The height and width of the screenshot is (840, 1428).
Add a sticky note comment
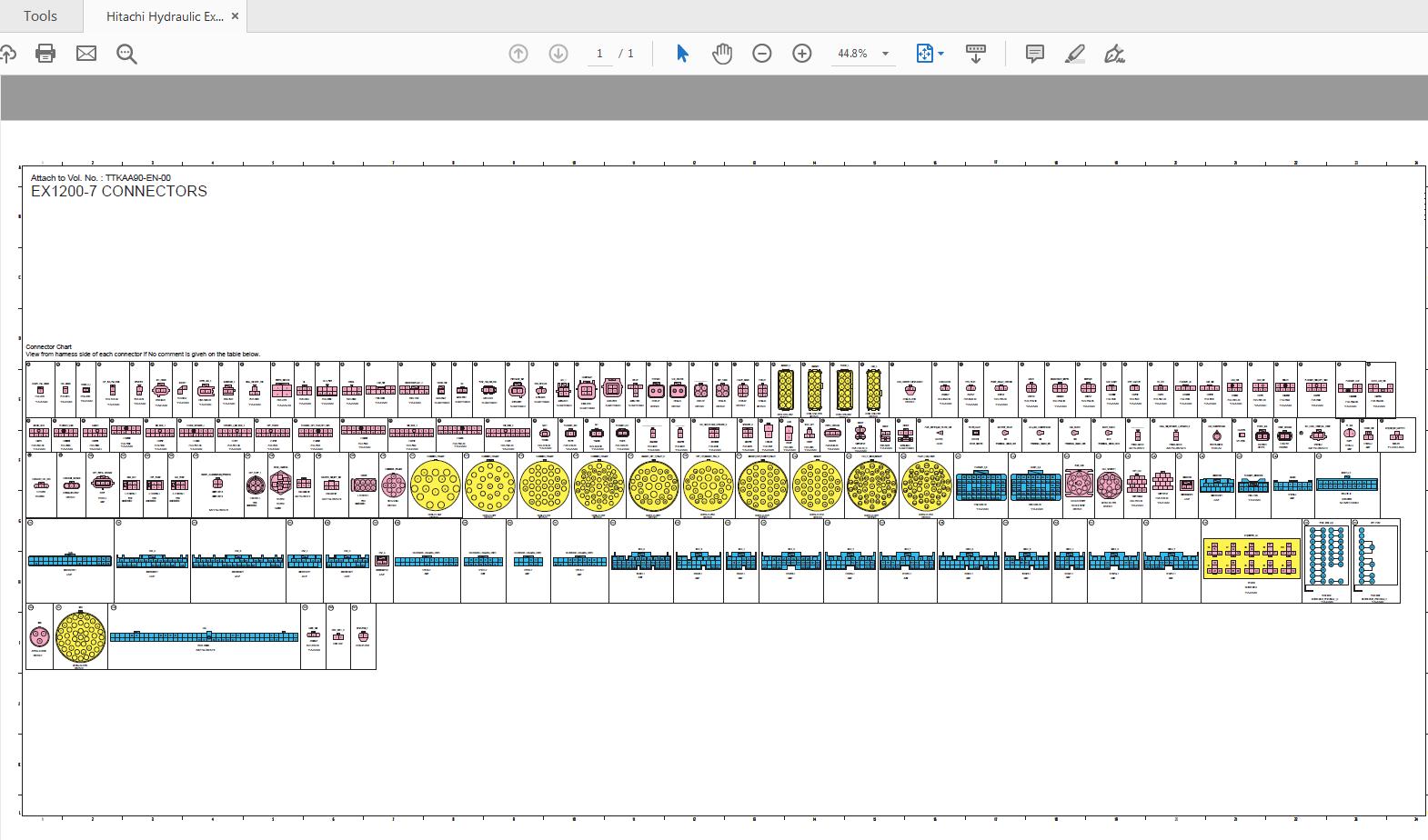[x=1035, y=54]
